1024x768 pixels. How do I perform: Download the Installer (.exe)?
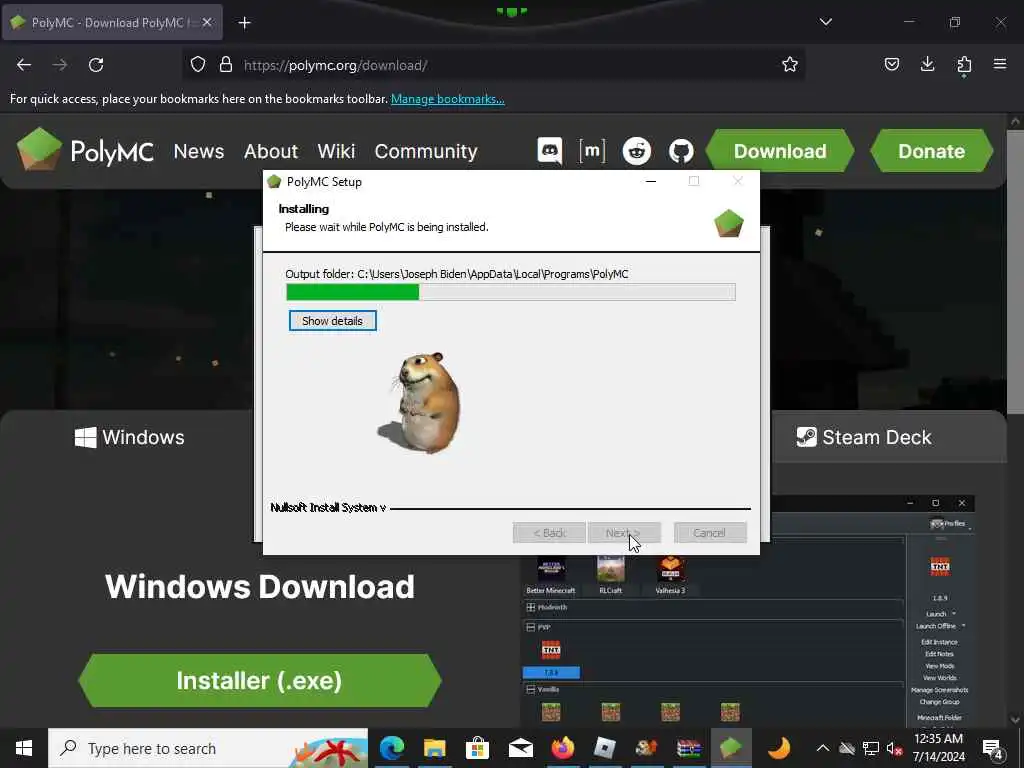click(260, 680)
